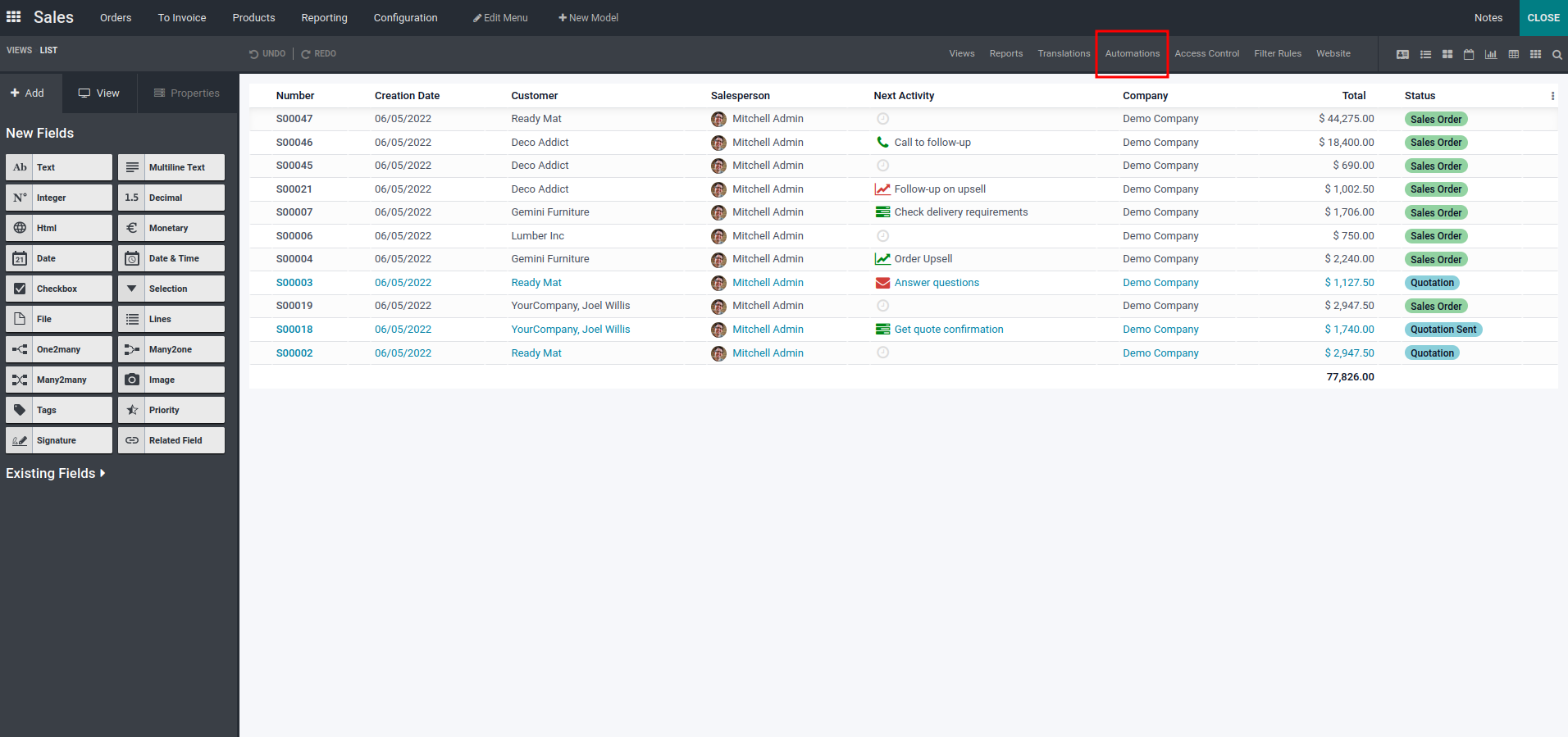Image resolution: width=1568 pixels, height=737 pixels.
Task: Add a Date & Time field
Action: [x=171, y=258]
